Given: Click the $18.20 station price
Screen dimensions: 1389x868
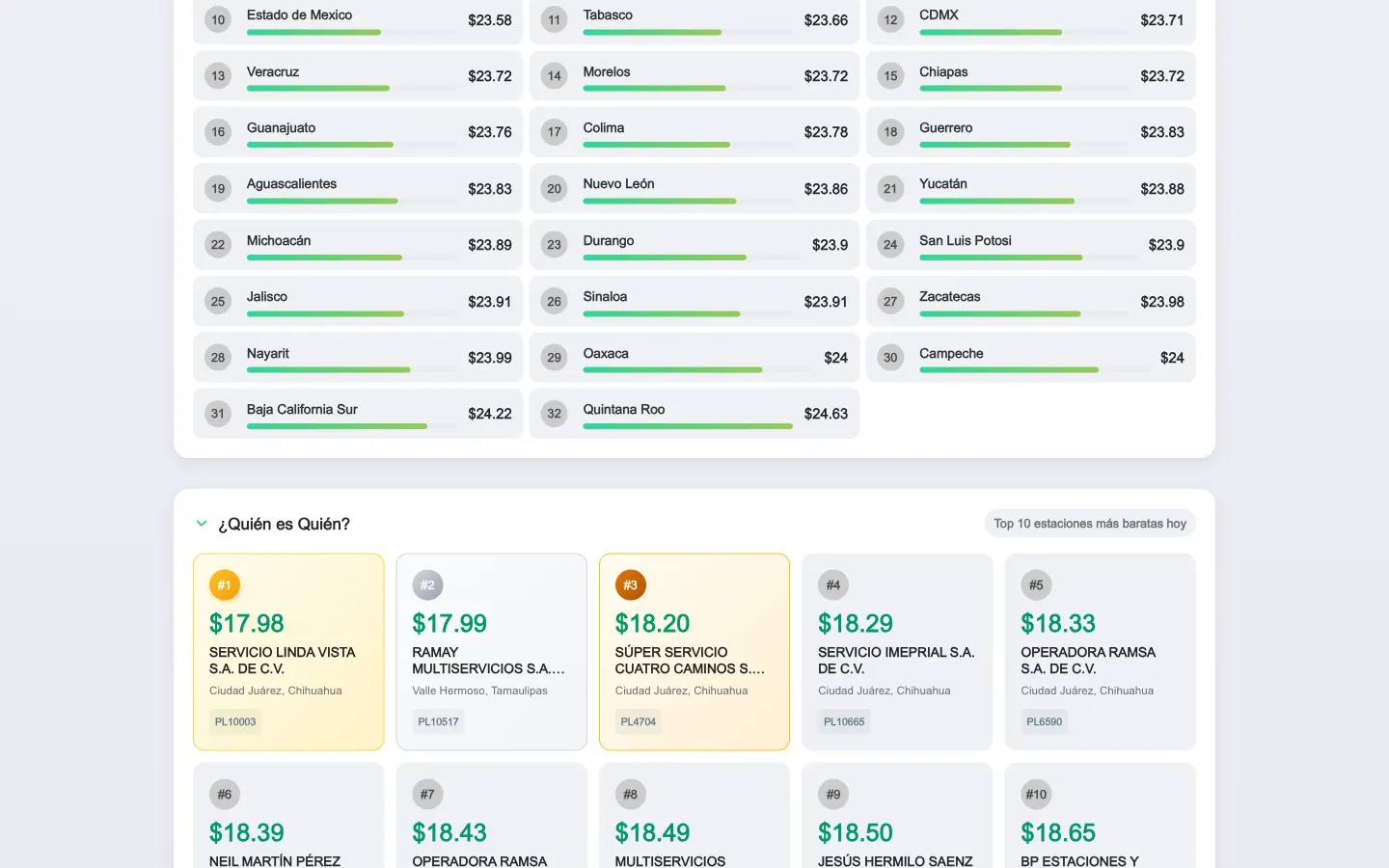Looking at the screenshot, I should (x=653, y=624).
